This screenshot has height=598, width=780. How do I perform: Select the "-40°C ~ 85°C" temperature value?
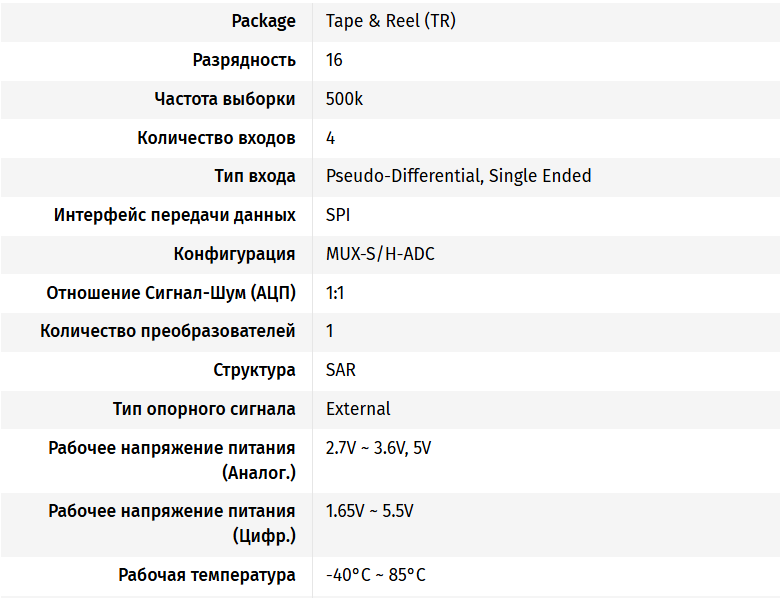[375, 575]
